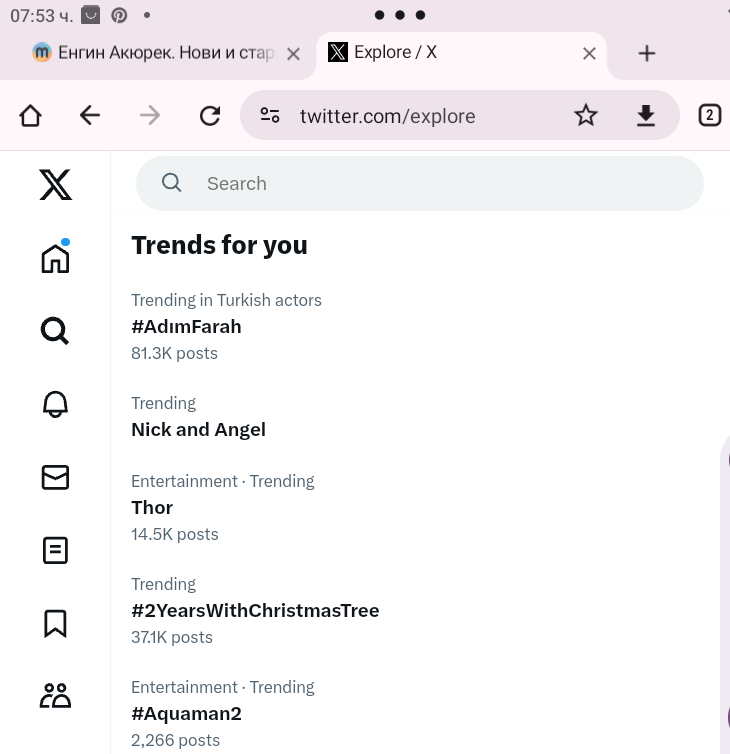Click the browser download icon
The width and height of the screenshot is (730, 754).
tap(645, 115)
